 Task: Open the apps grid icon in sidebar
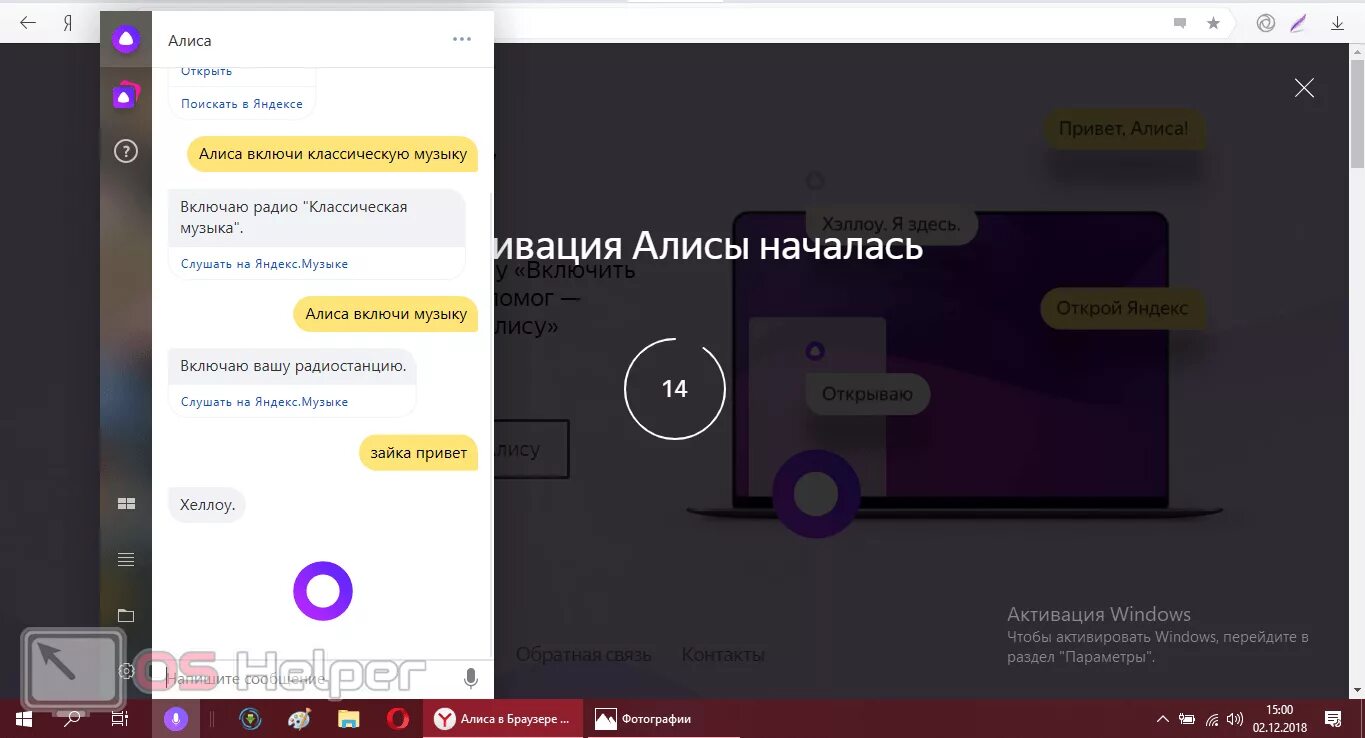coord(126,504)
